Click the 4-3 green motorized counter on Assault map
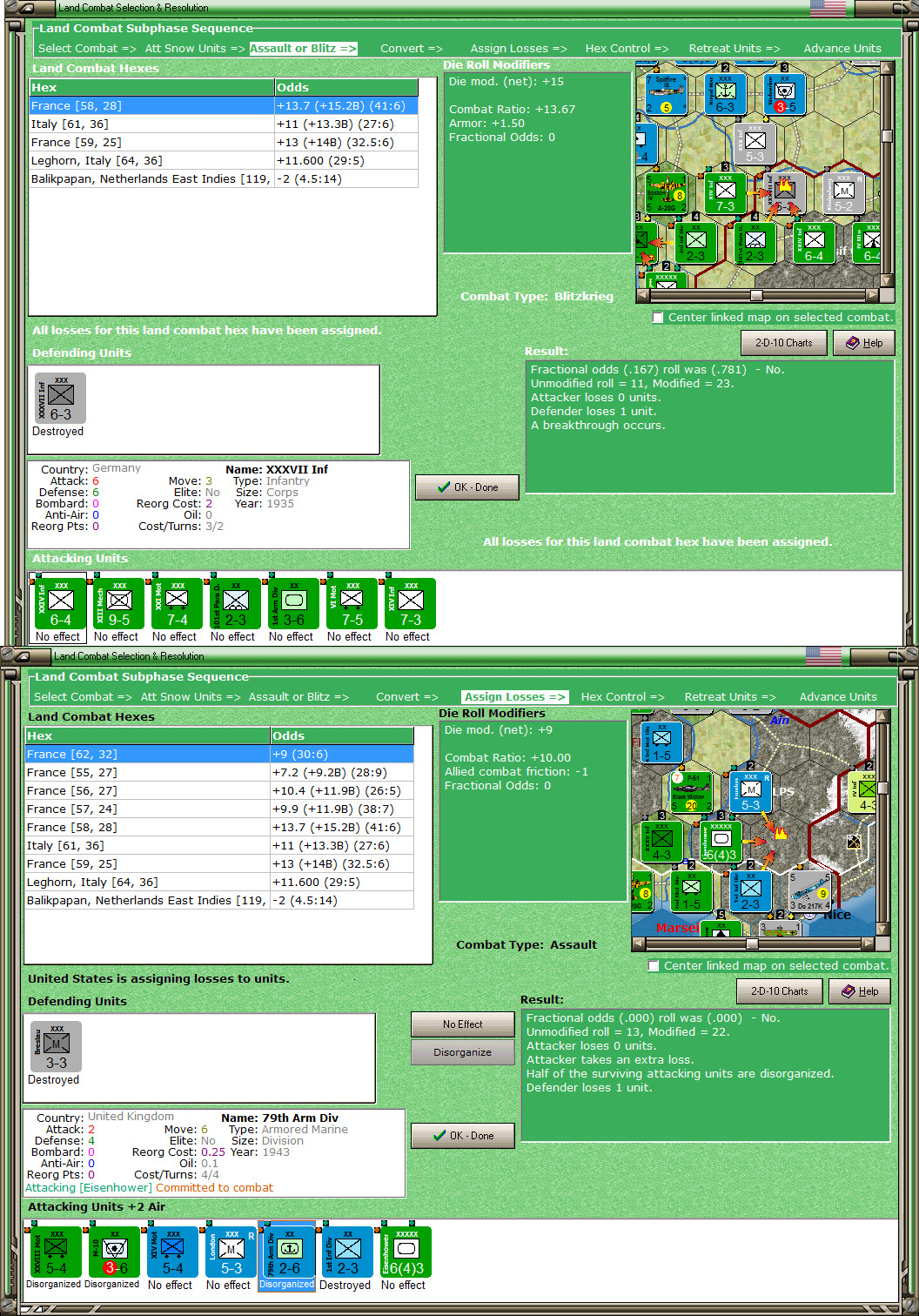 tap(662, 842)
